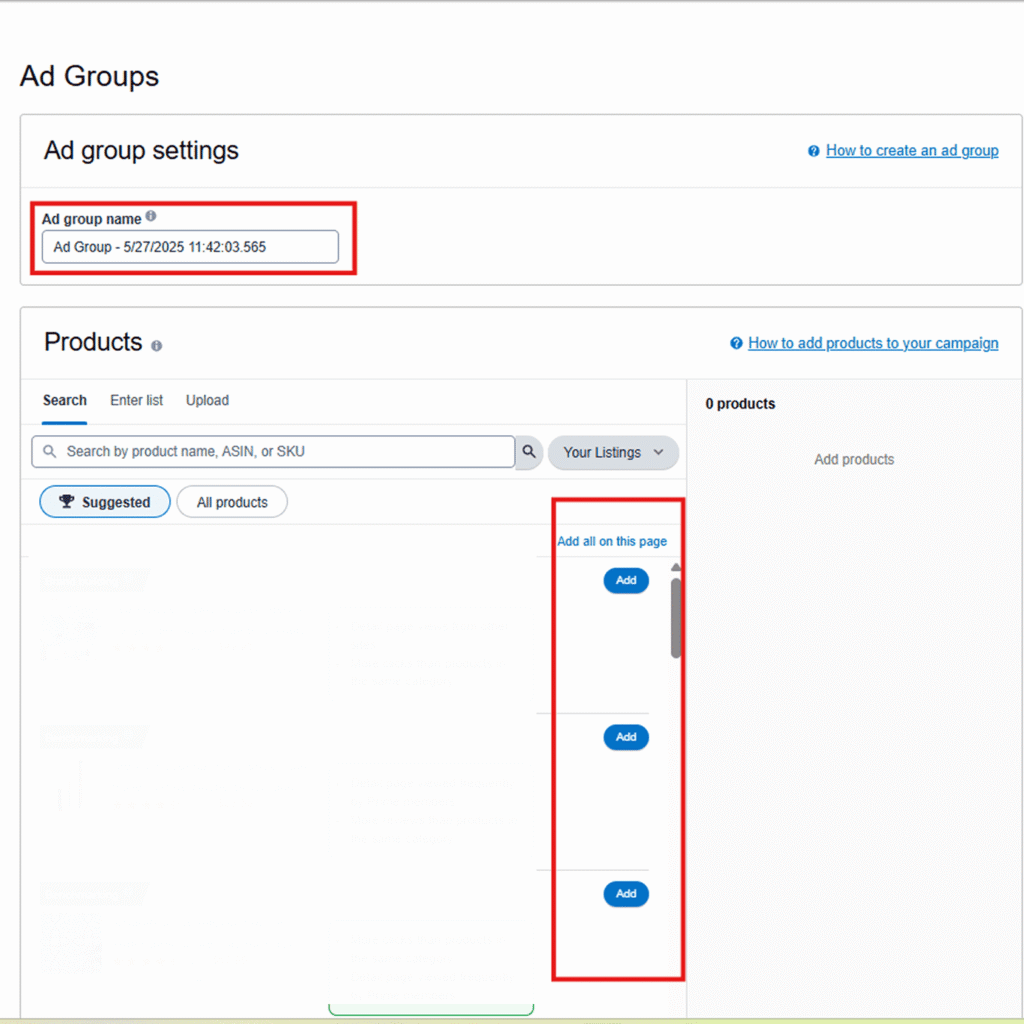This screenshot has width=1024, height=1024.
Task: Click the question mark icon before How to create an ad group
Action: [x=812, y=150]
